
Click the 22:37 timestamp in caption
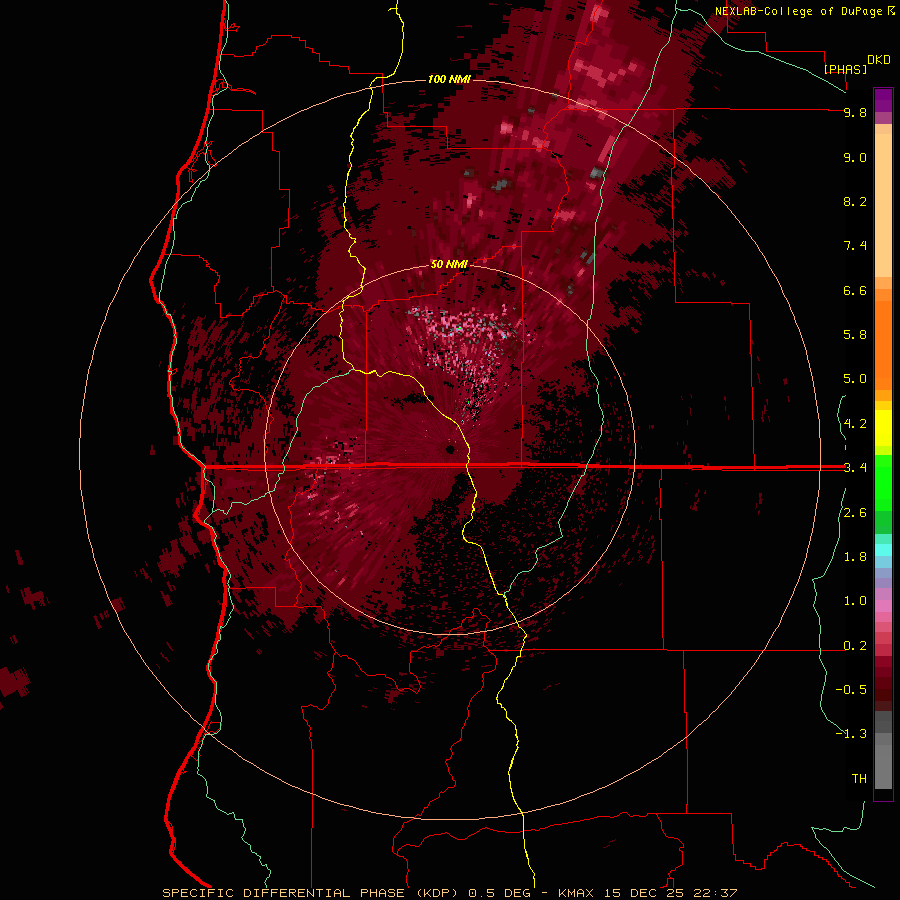click(715, 893)
